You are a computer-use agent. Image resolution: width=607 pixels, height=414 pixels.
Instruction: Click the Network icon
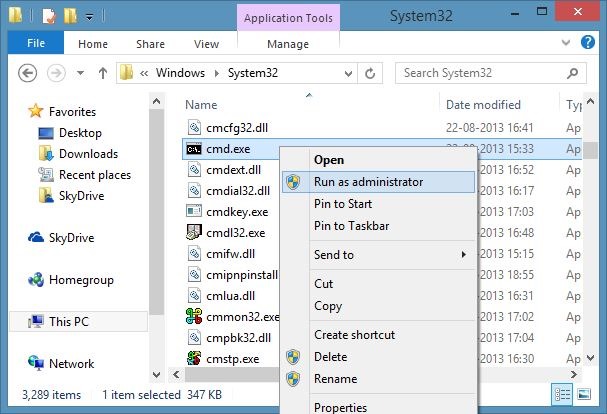click(36, 363)
